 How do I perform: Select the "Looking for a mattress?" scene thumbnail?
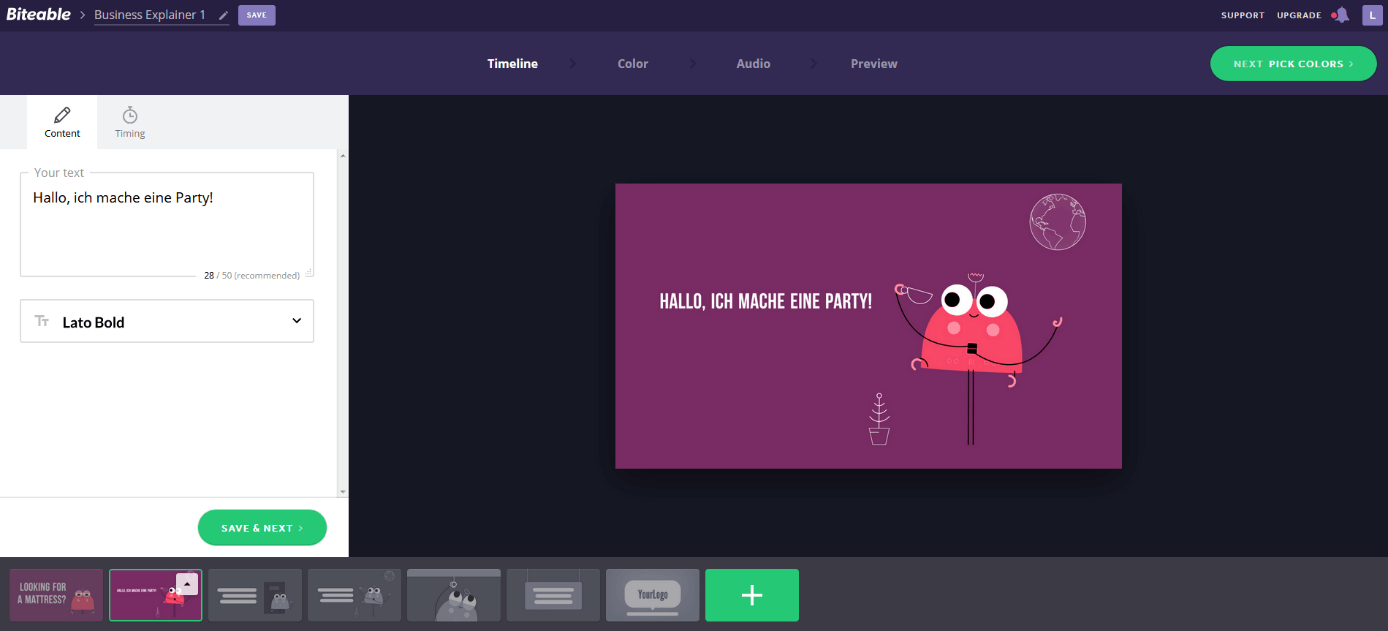click(x=56, y=595)
